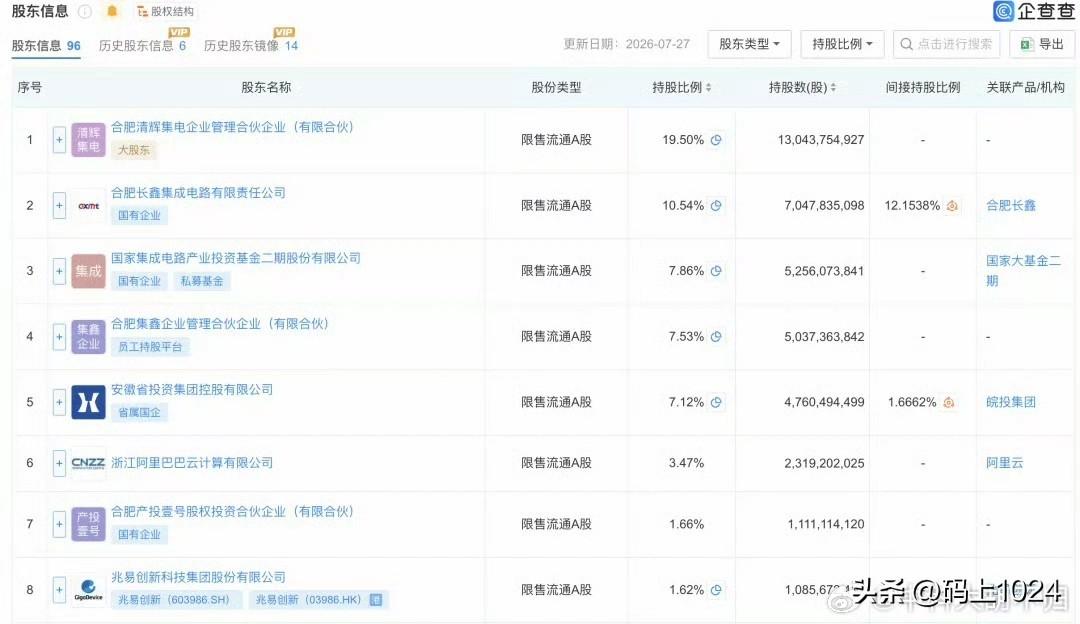Click the 点击进行搜索 search field
The height and width of the screenshot is (624, 1080).
pos(946,44)
